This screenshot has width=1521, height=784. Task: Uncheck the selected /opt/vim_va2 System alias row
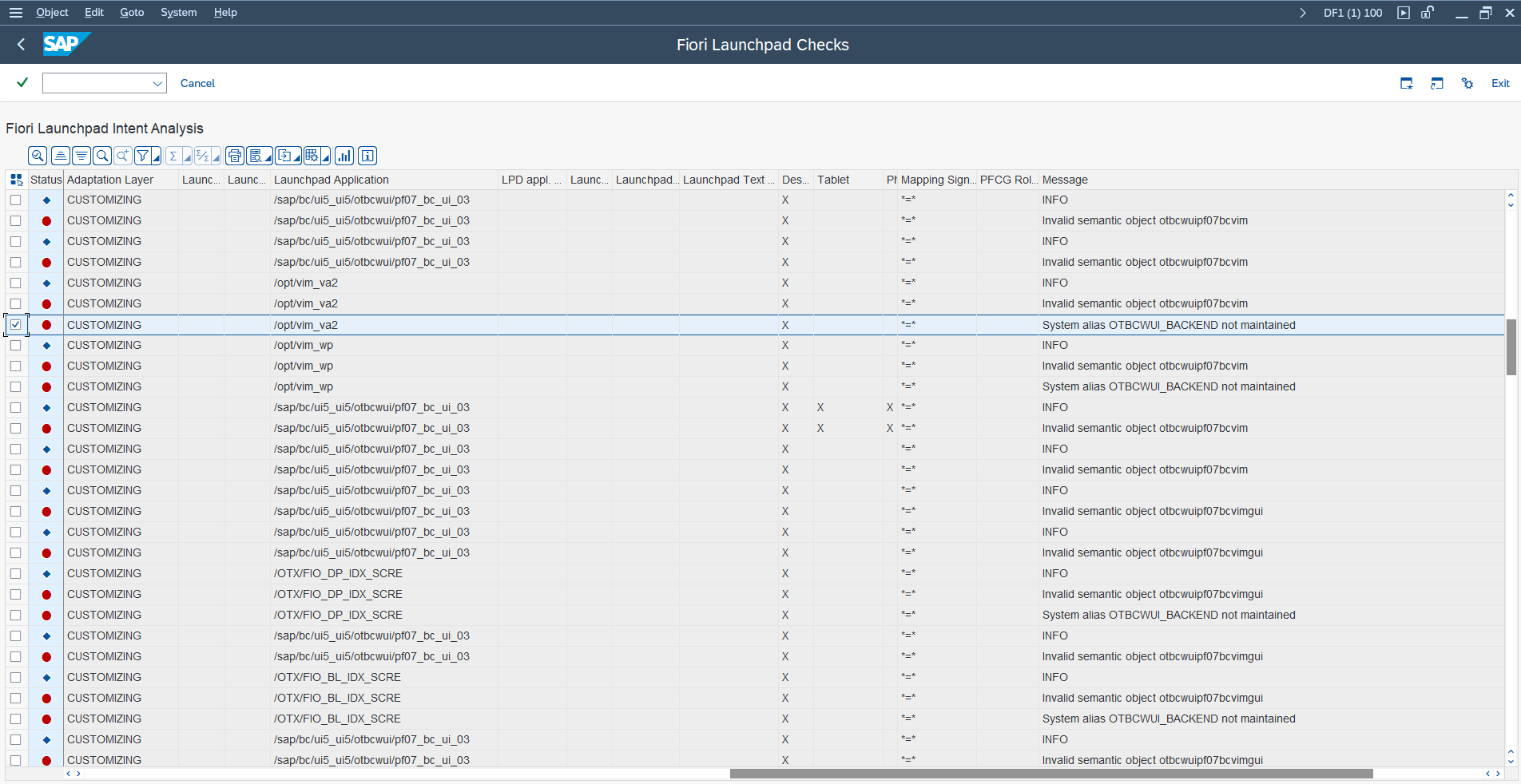[16, 324]
